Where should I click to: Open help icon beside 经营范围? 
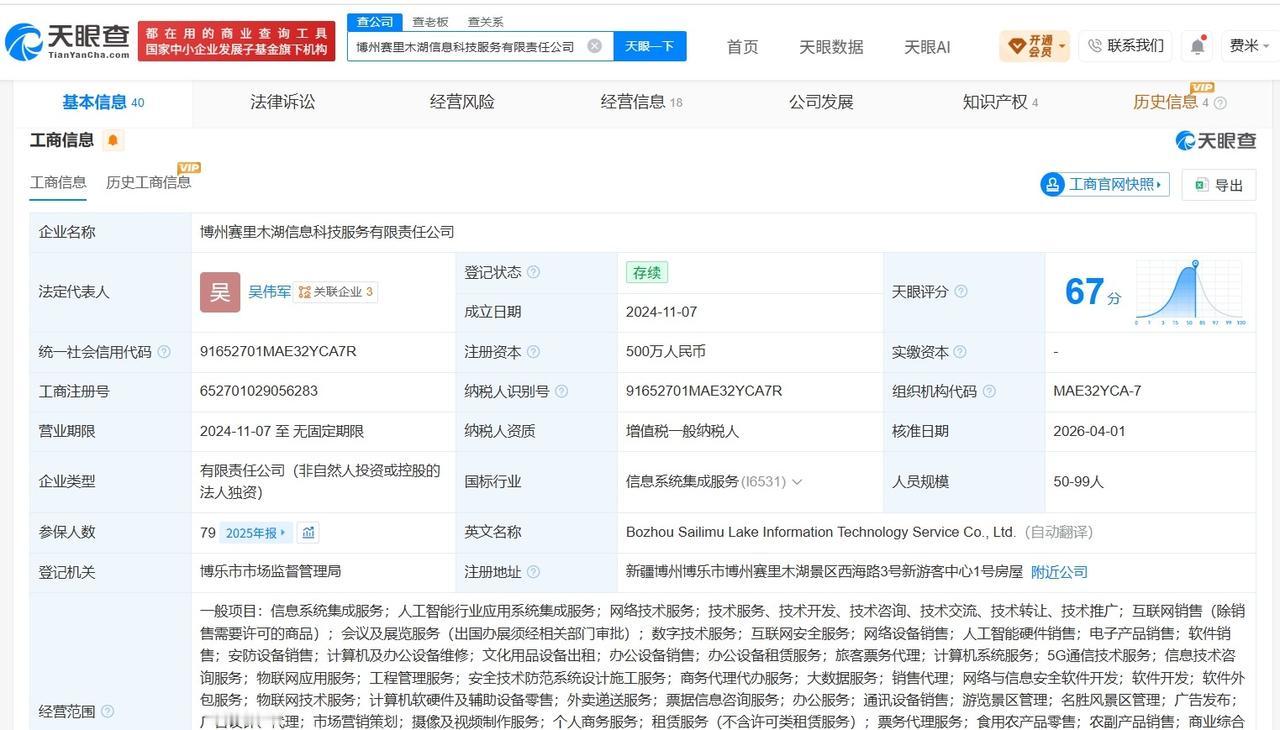click(x=107, y=712)
